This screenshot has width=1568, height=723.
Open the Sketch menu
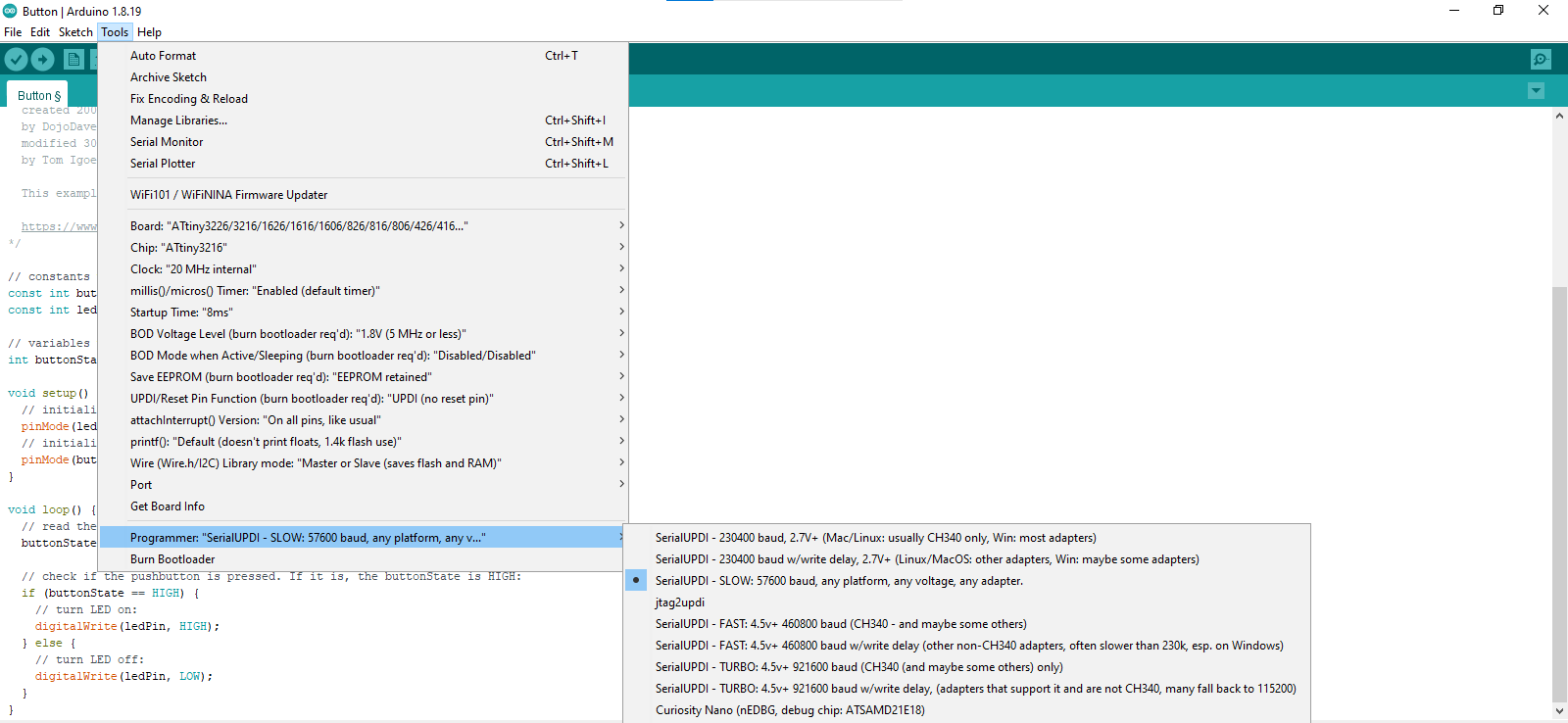tap(75, 32)
